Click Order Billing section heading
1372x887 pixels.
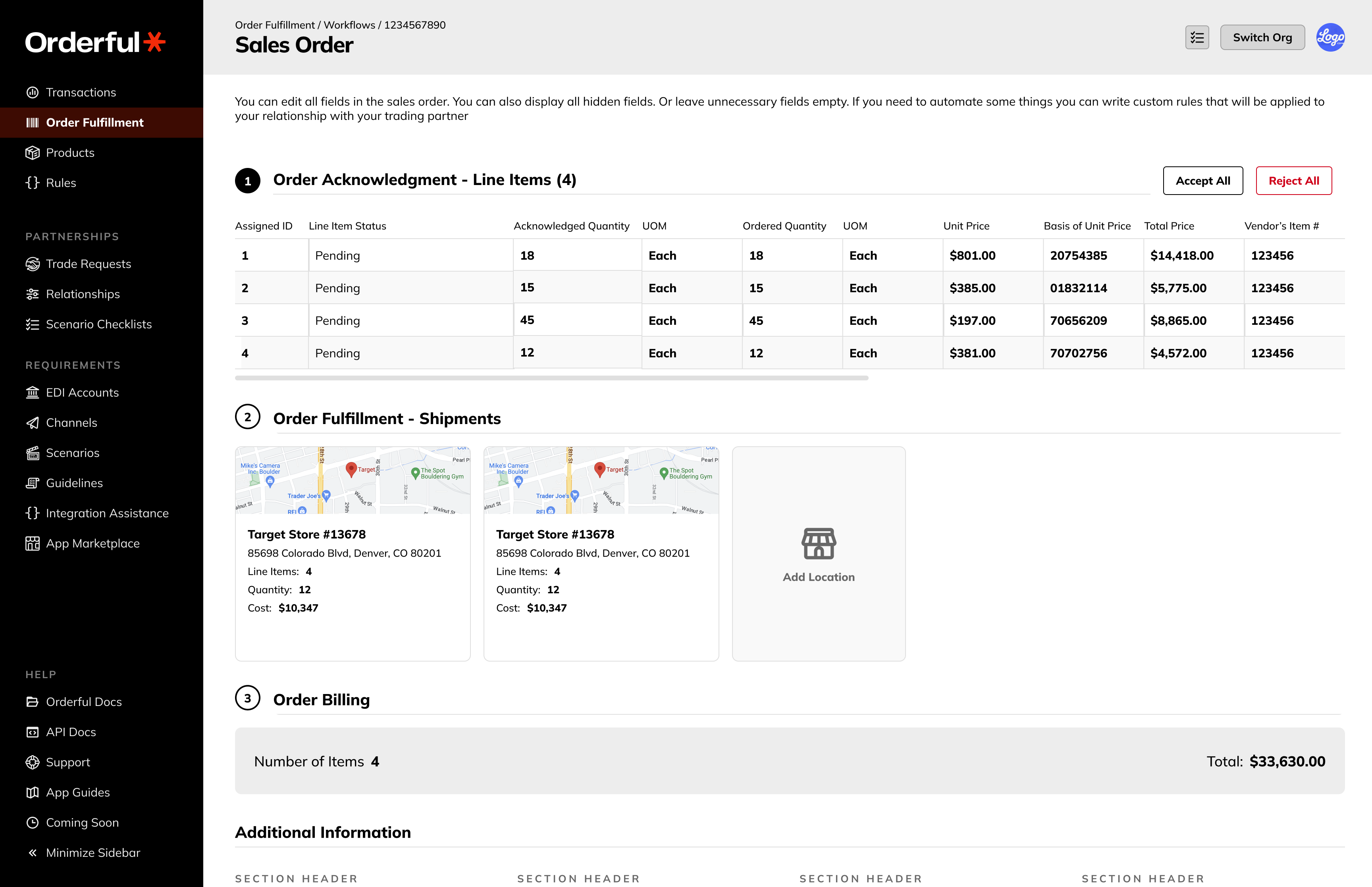(321, 699)
